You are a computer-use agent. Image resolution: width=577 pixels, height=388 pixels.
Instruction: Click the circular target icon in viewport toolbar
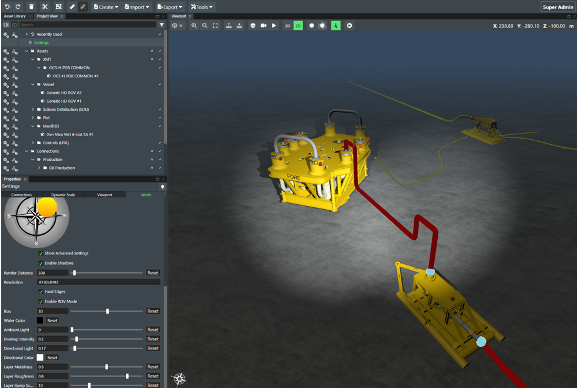coord(349,26)
